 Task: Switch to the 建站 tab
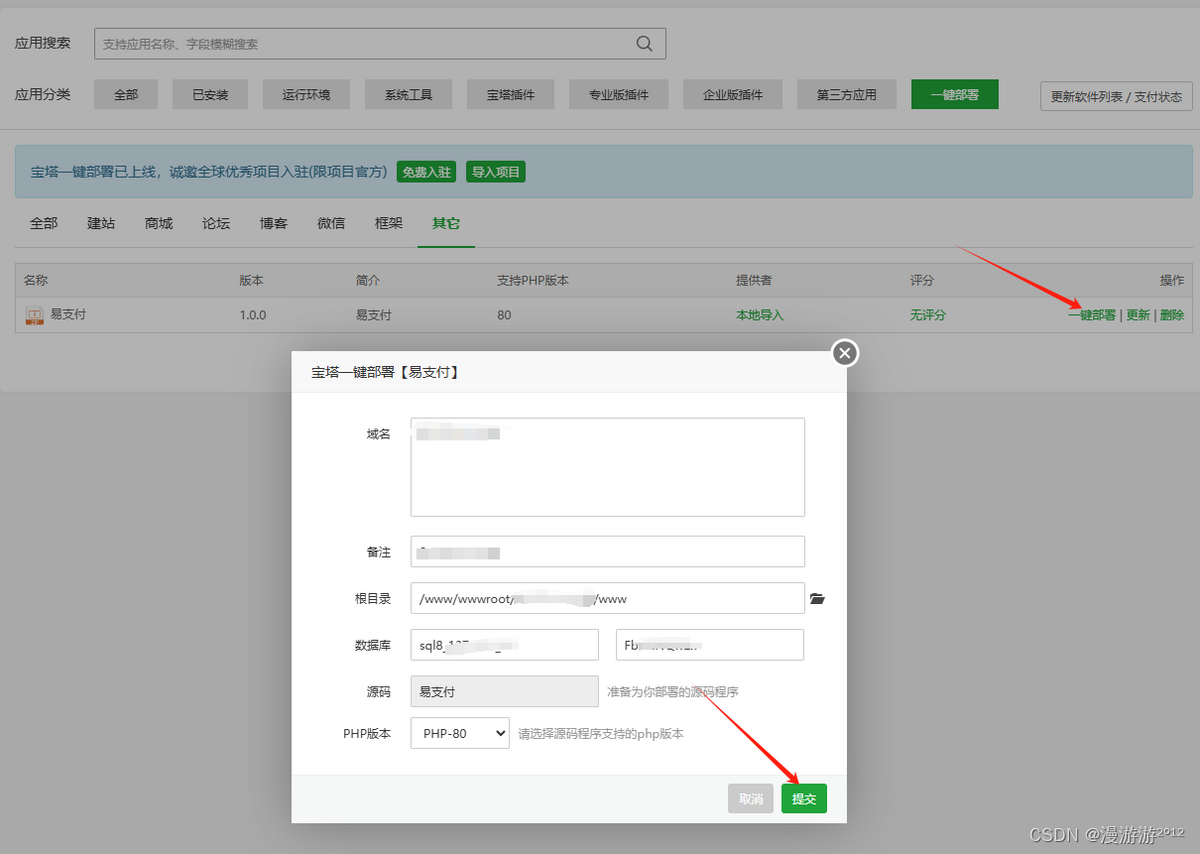101,223
